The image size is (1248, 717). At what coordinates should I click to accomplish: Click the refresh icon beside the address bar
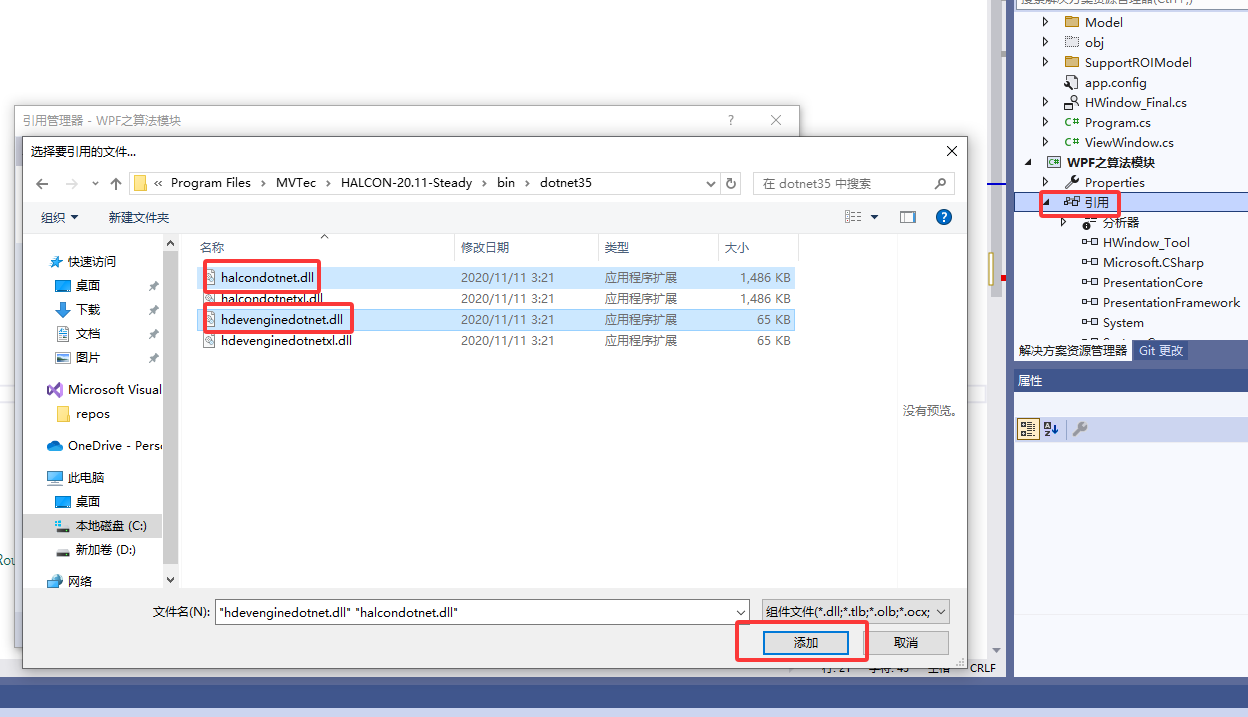(730, 183)
